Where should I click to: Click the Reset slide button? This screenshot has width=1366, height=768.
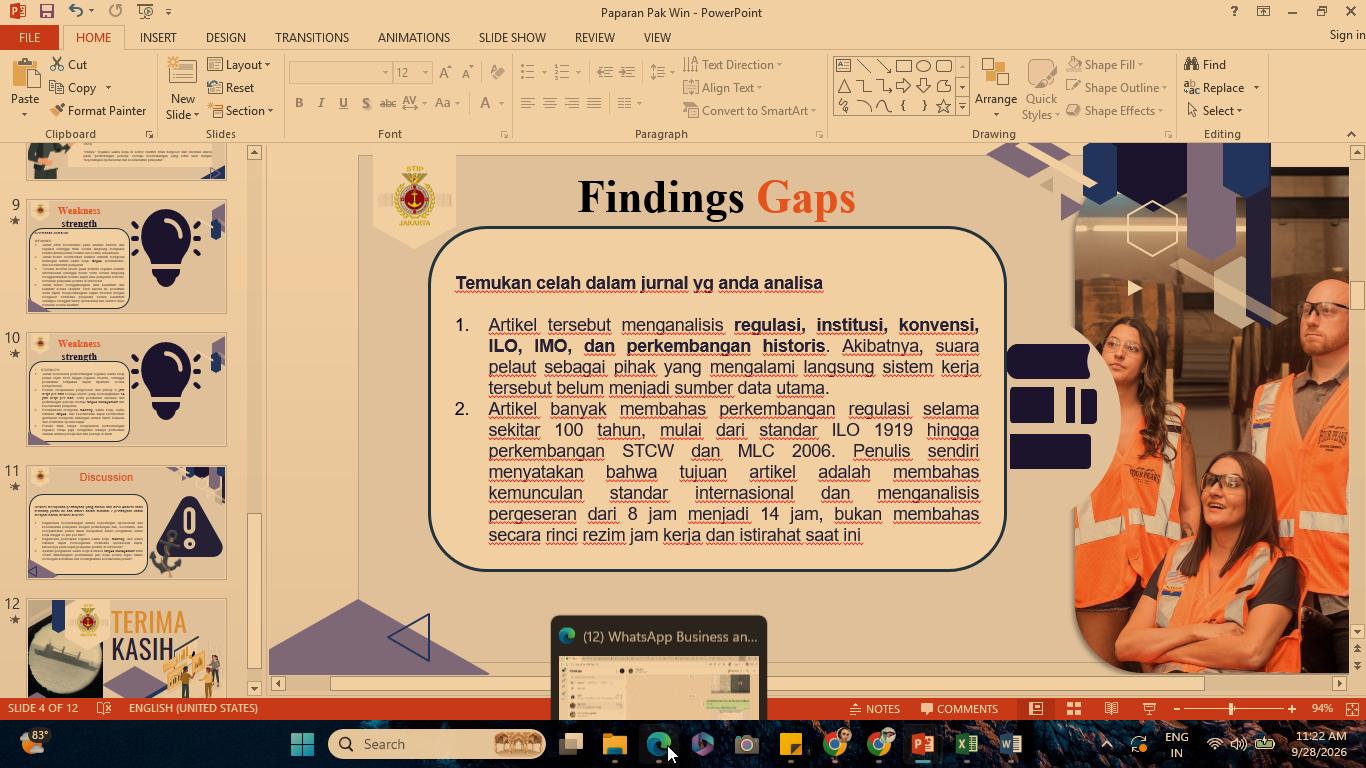pos(231,88)
